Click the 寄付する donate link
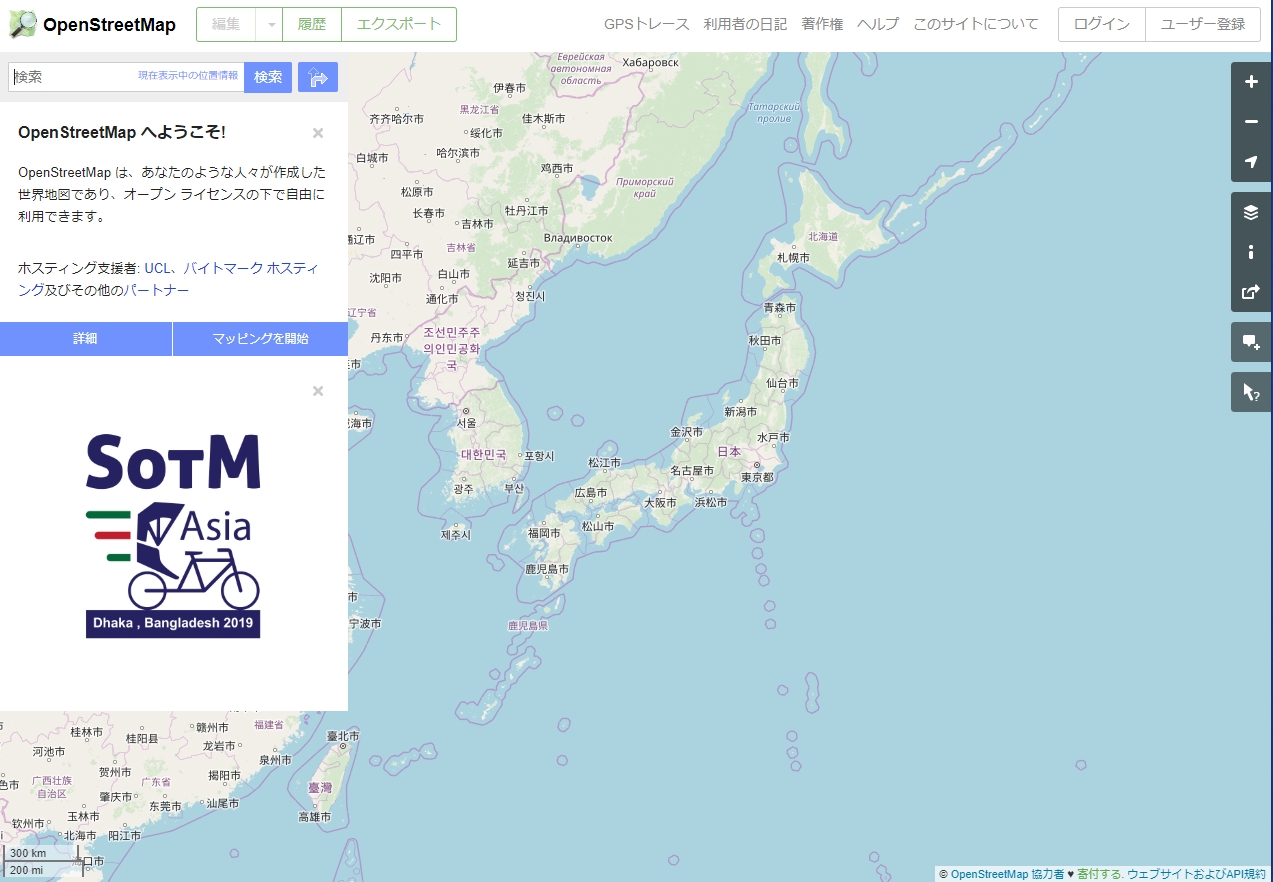 (1099, 874)
